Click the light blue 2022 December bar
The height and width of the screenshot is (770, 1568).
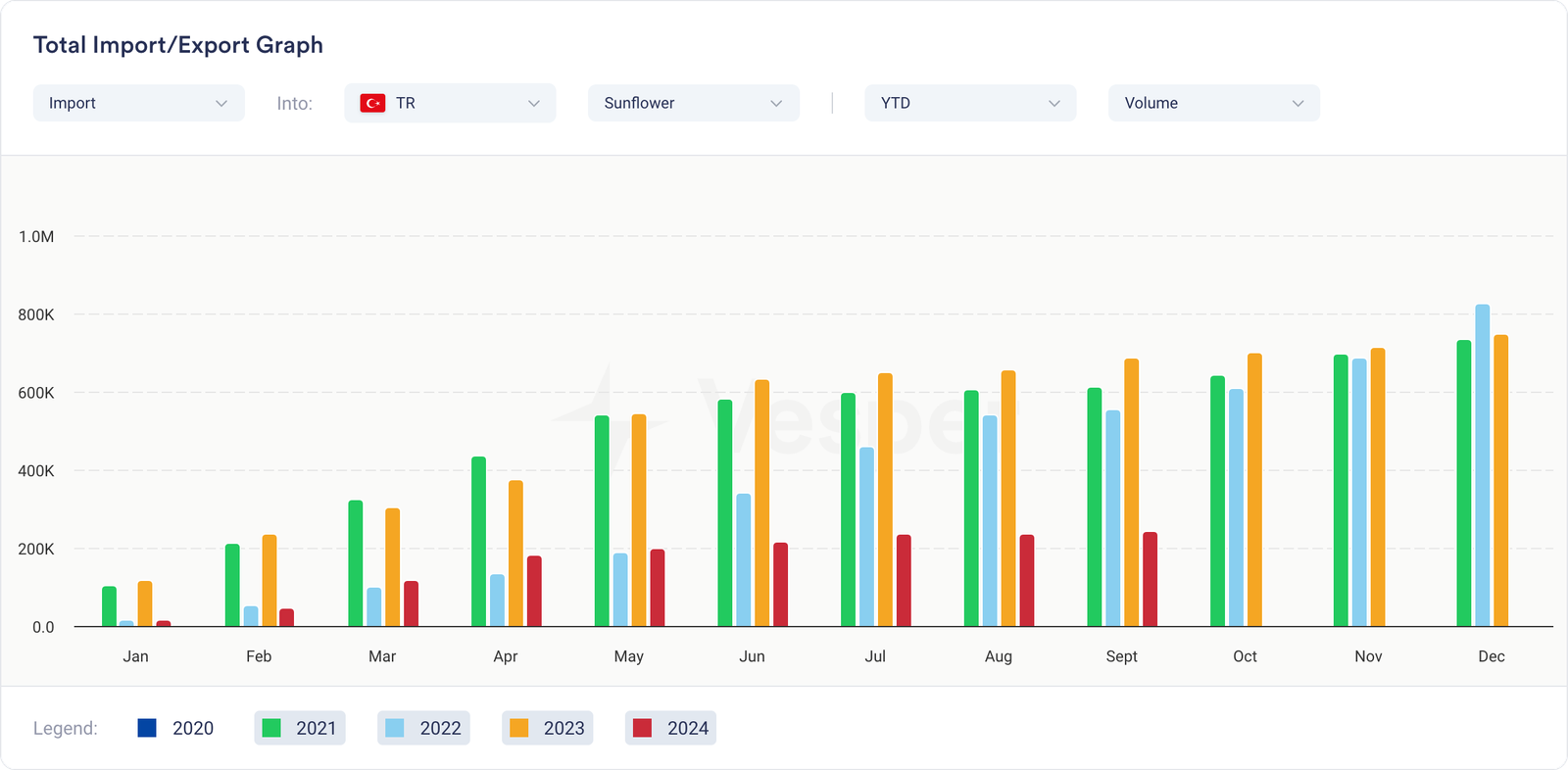pos(1482,466)
